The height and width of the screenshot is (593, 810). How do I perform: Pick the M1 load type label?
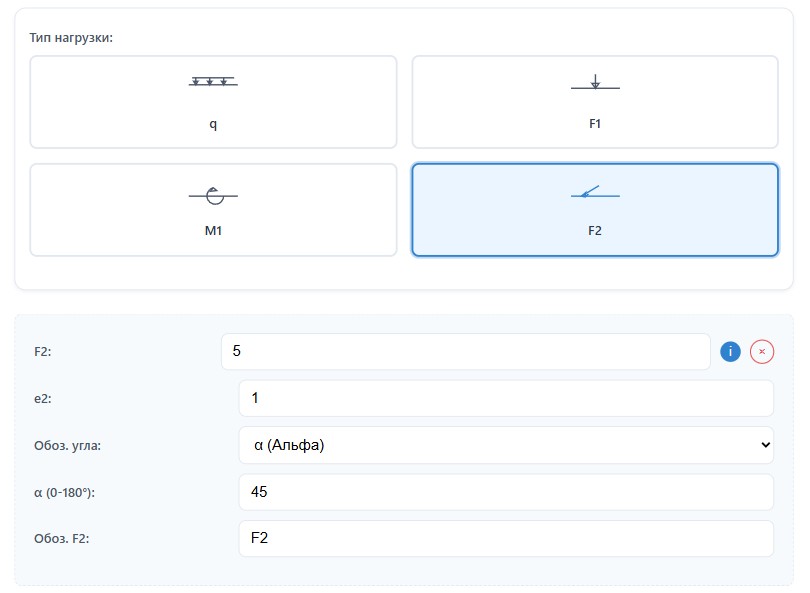pyautogui.click(x=213, y=230)
